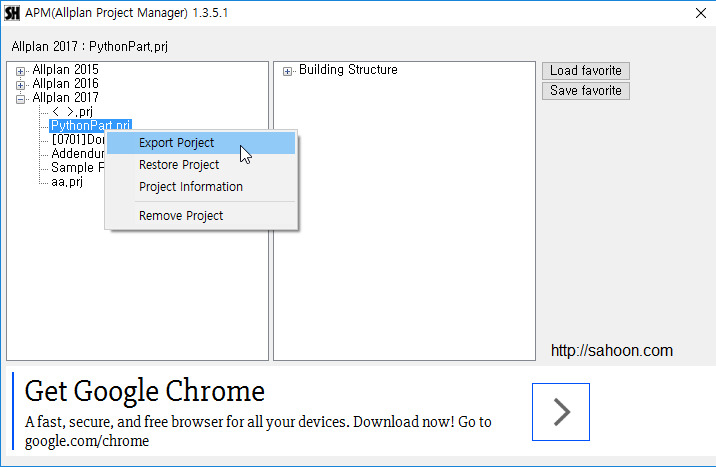Close the APM window
The height and width of the screenshot is (467, 716).
click(x=701, y=13)
